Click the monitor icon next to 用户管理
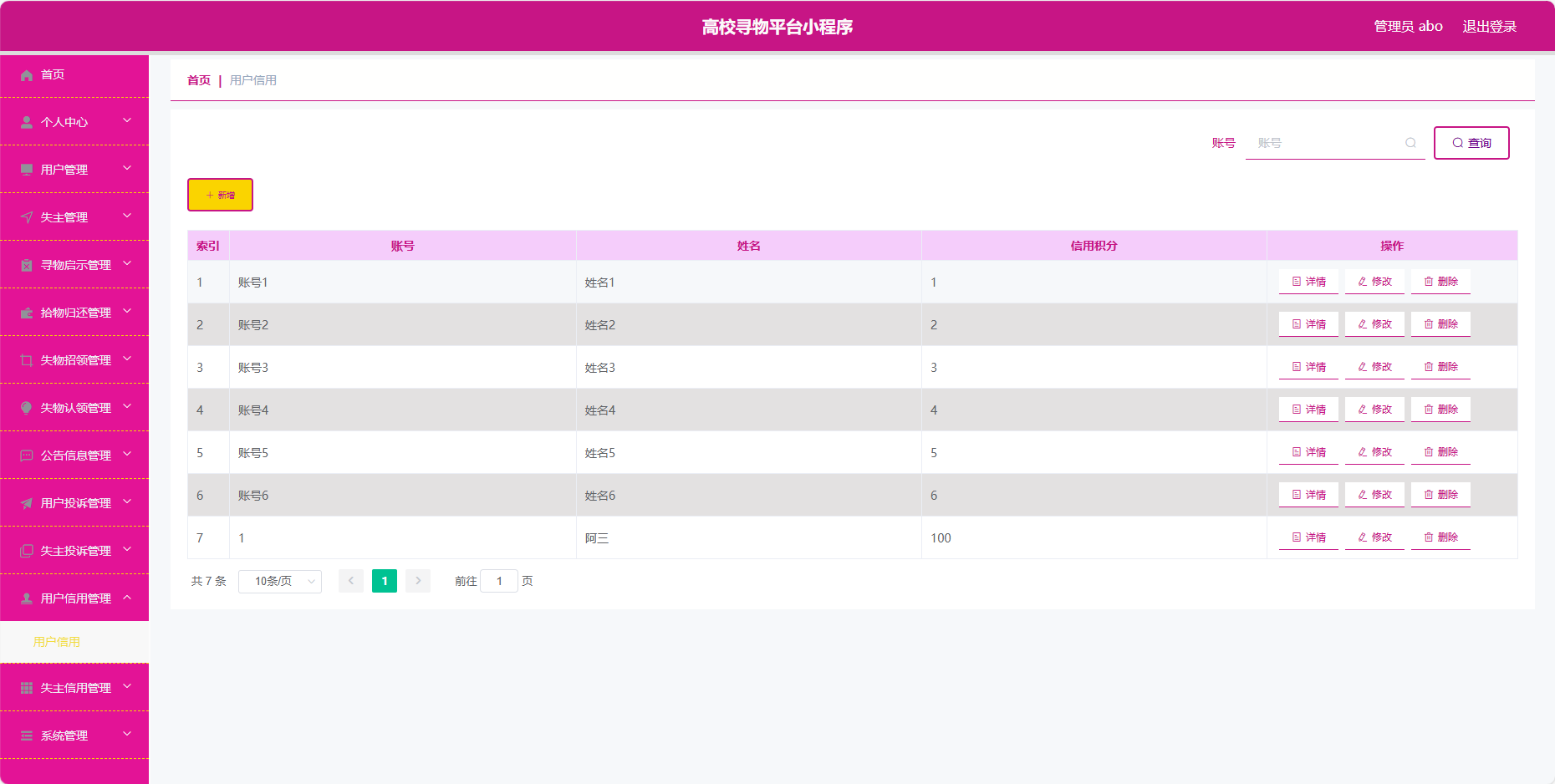 (27, 171)
